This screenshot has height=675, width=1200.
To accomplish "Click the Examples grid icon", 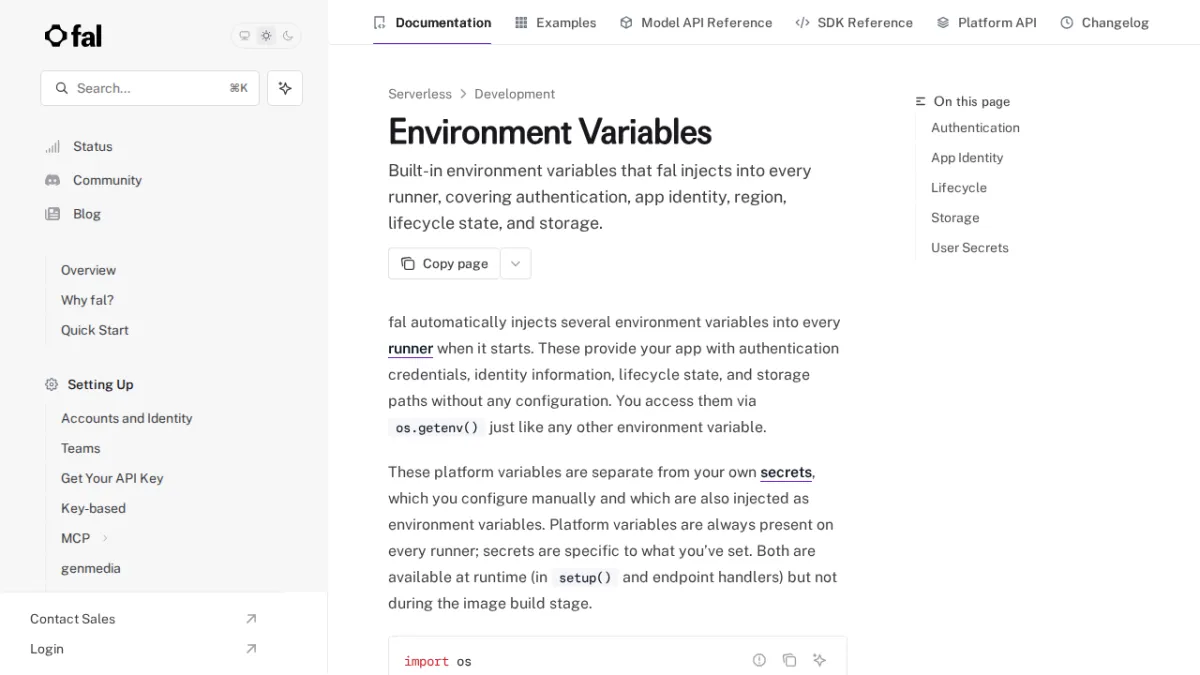I will pos(521,22).
